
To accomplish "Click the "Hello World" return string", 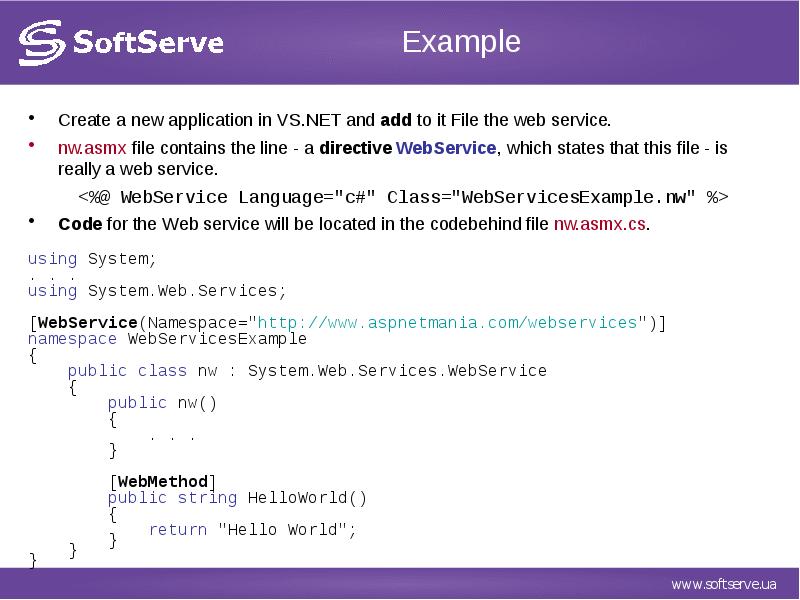I will tap(286, 529).
